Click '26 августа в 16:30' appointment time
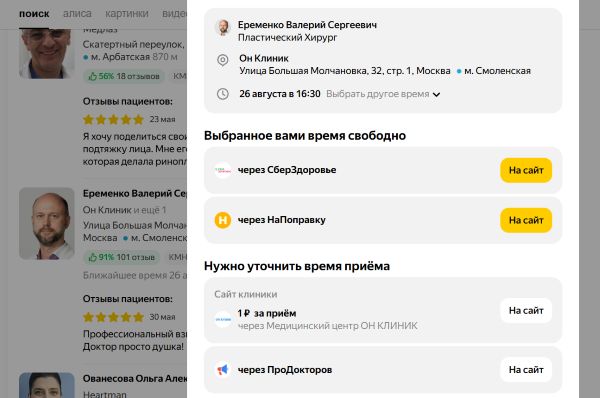 tap(280, 94)
